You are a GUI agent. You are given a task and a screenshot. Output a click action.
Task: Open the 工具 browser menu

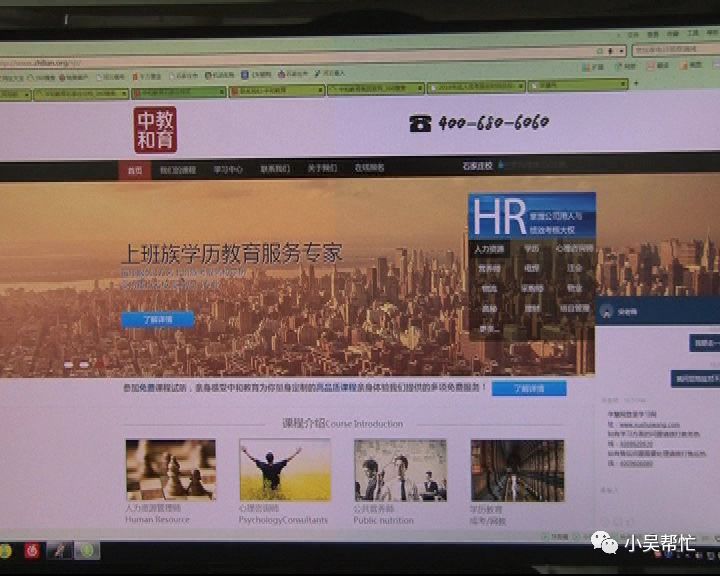click(693, 33)
